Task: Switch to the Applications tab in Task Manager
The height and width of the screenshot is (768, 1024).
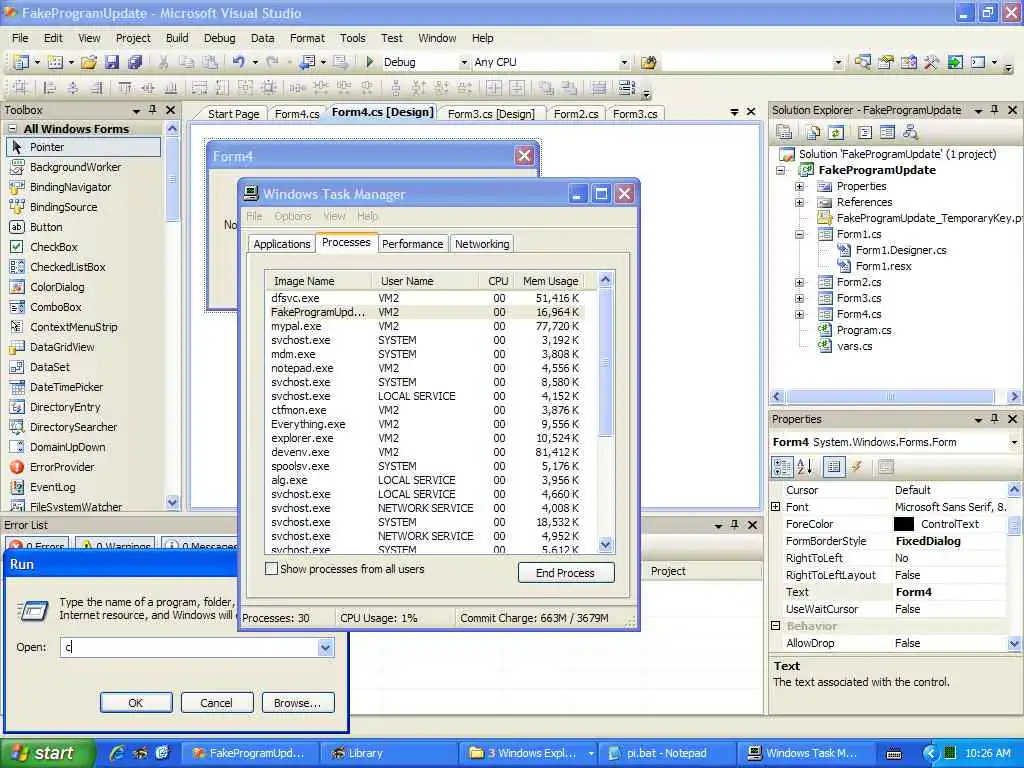Action: coord(281,244)
